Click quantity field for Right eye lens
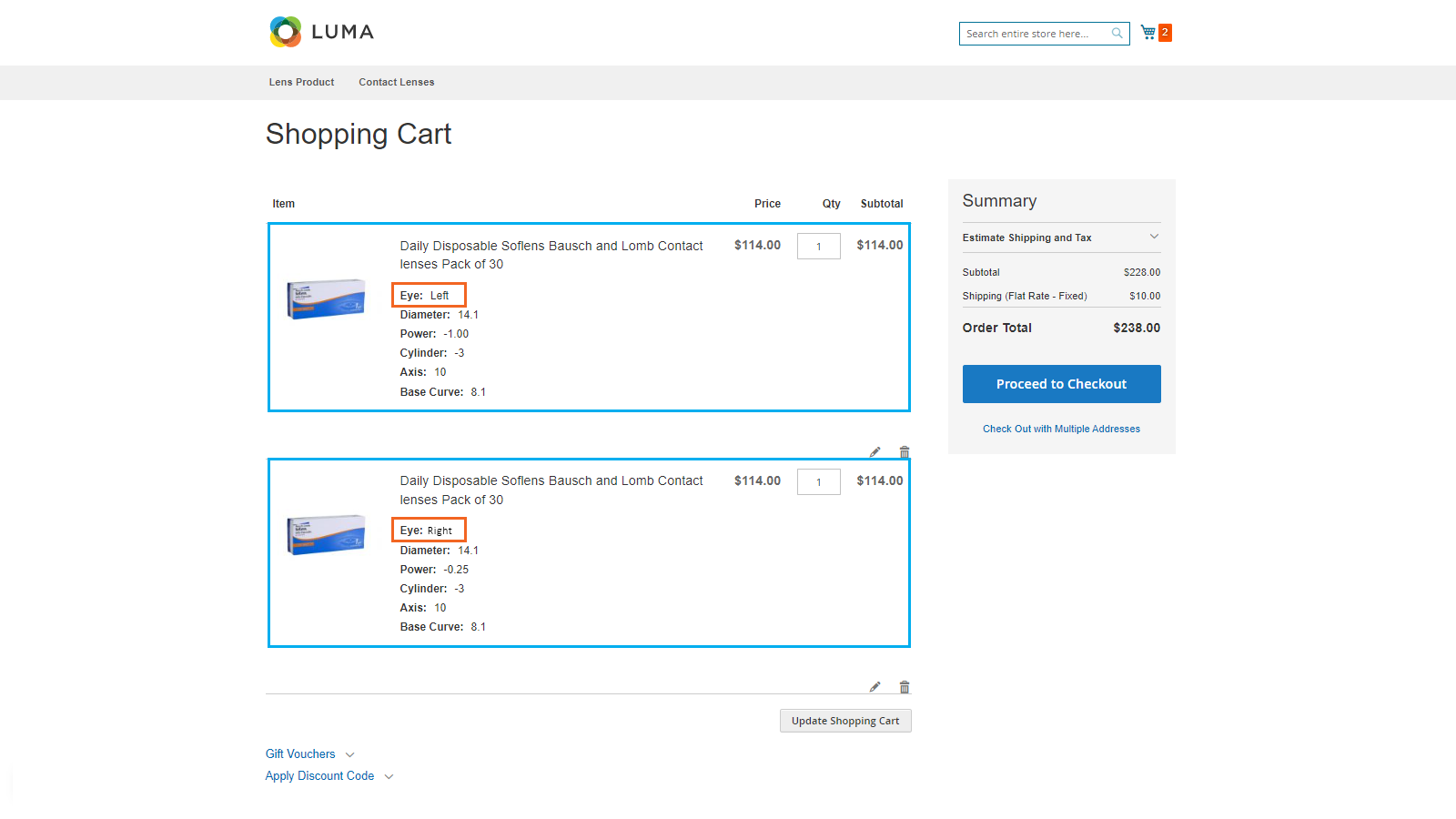This screenshot has height=819, width=1456. pos(819,482)
